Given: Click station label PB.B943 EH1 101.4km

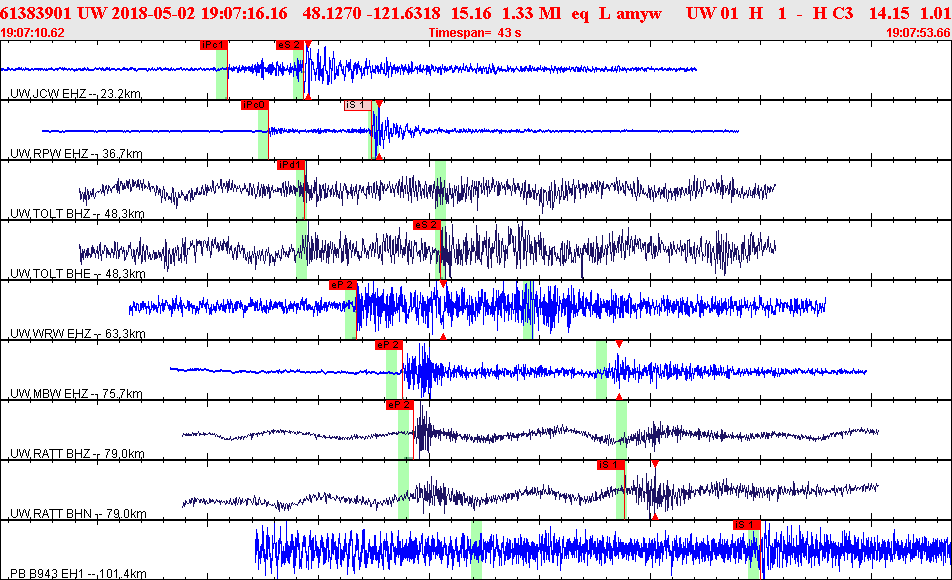Looking at the screenshot, I should tap(78, 574).
